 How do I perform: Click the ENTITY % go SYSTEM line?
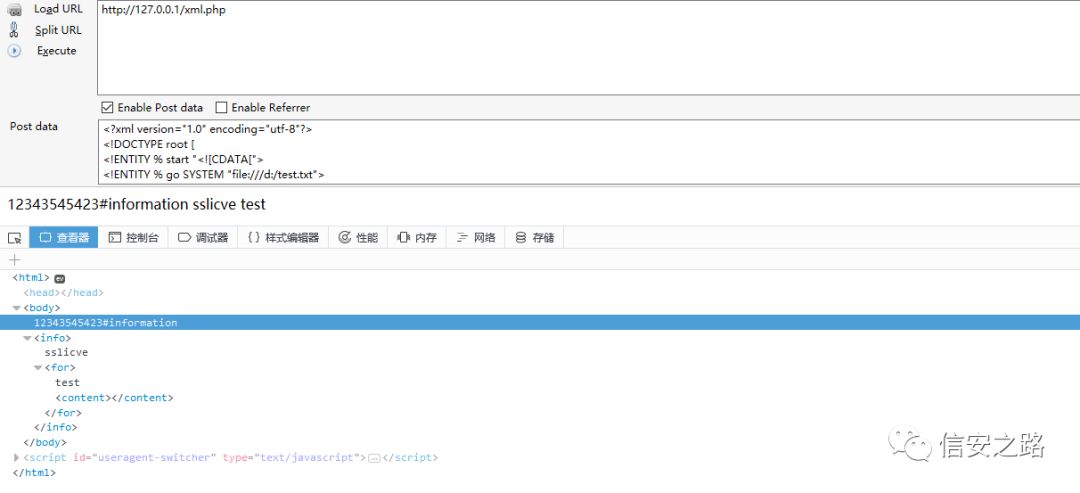tap(214, 174)
